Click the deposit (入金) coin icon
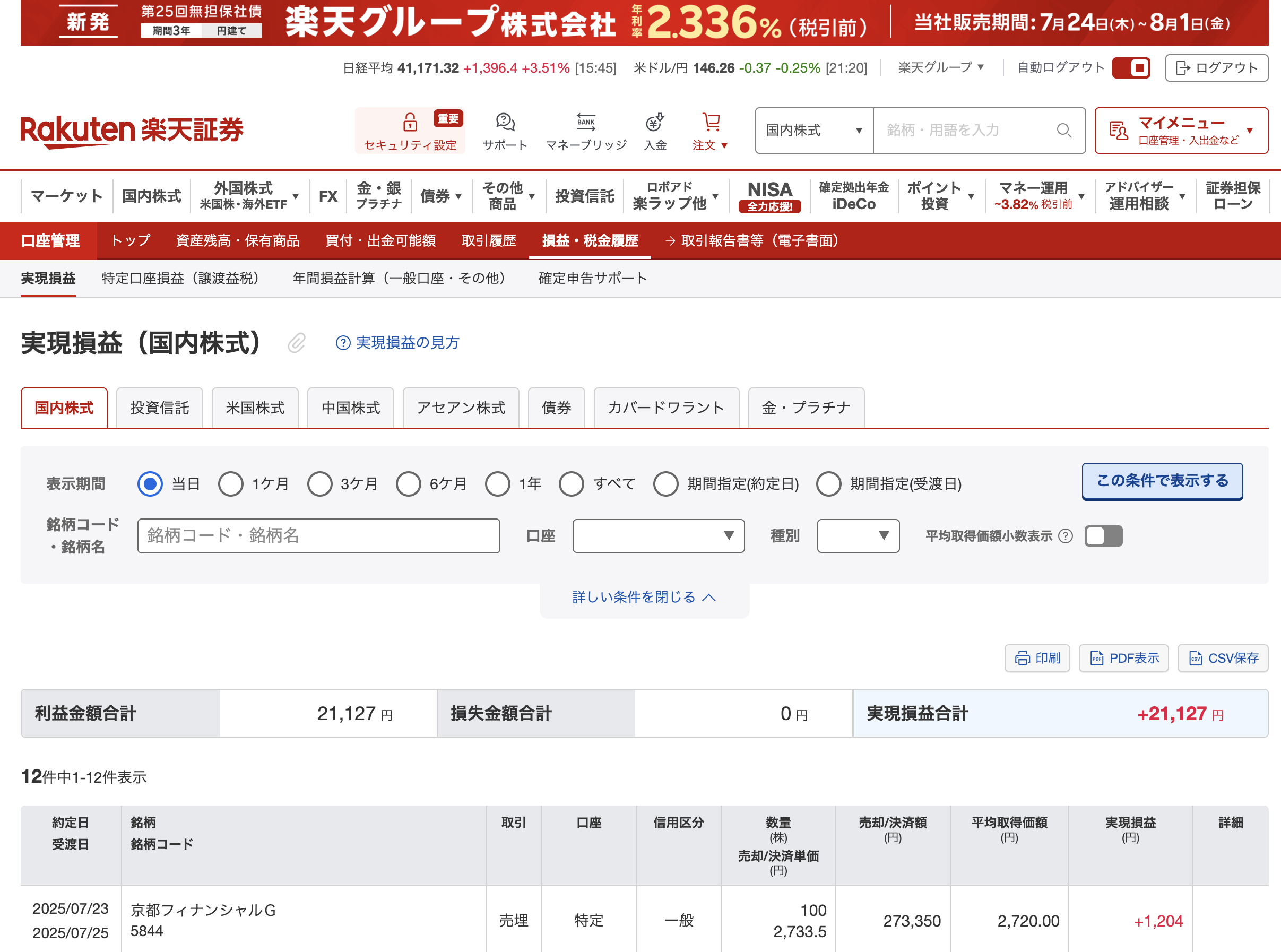 coord(655,122)
